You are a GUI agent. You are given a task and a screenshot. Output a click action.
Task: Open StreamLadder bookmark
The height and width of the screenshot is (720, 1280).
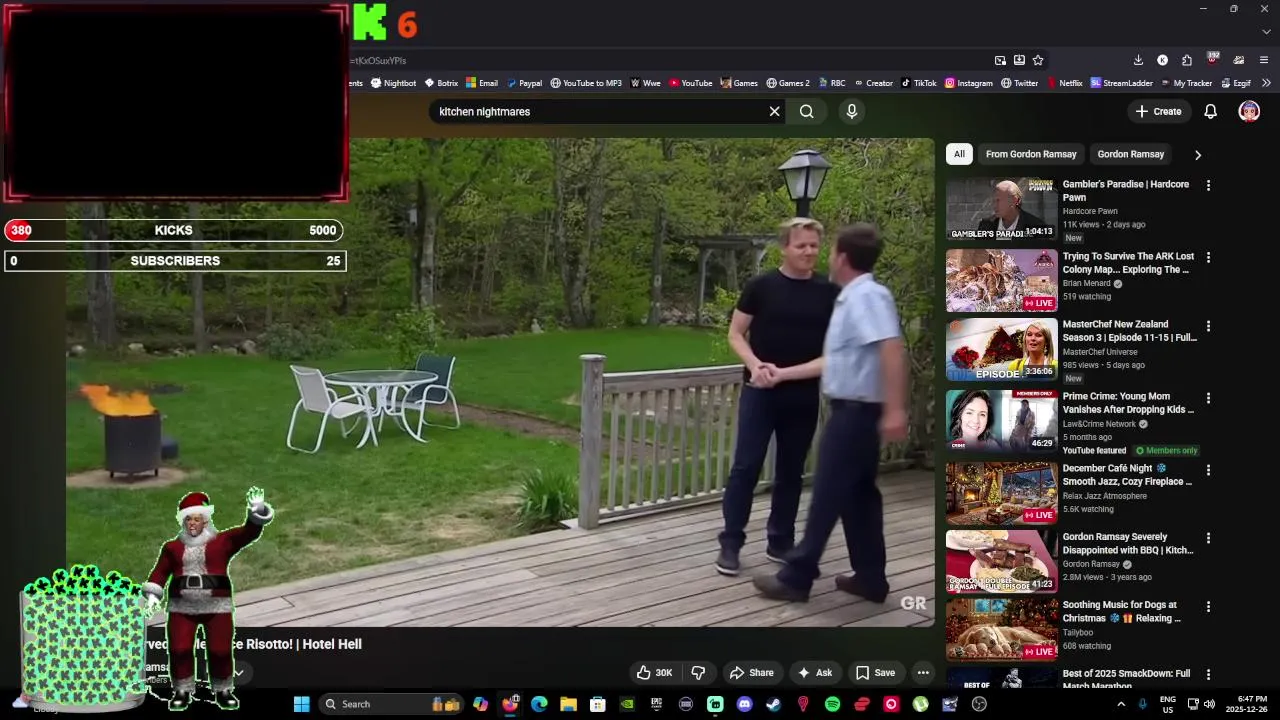(x=1122, y=83)
